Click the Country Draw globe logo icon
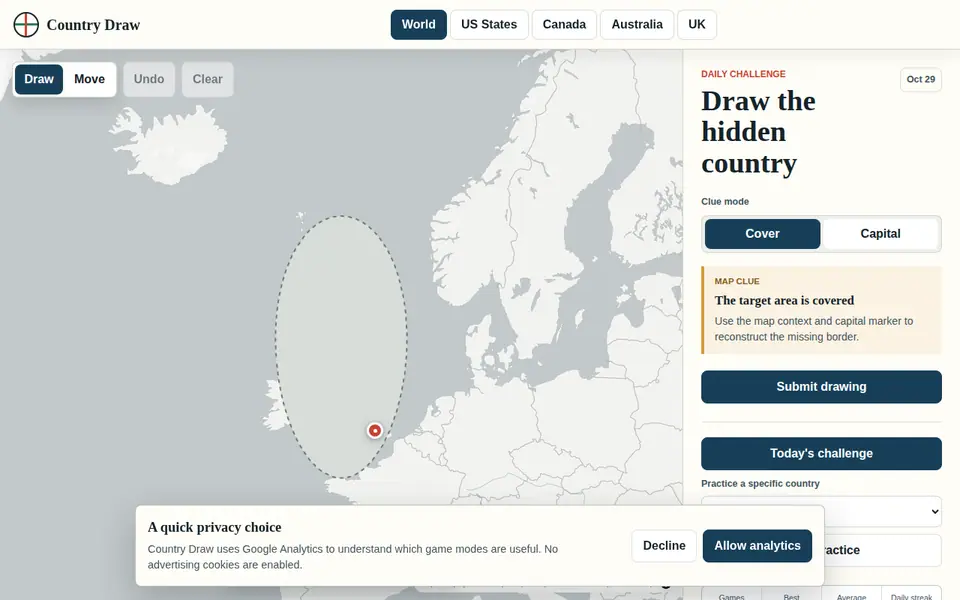 [x=26, y=24]
